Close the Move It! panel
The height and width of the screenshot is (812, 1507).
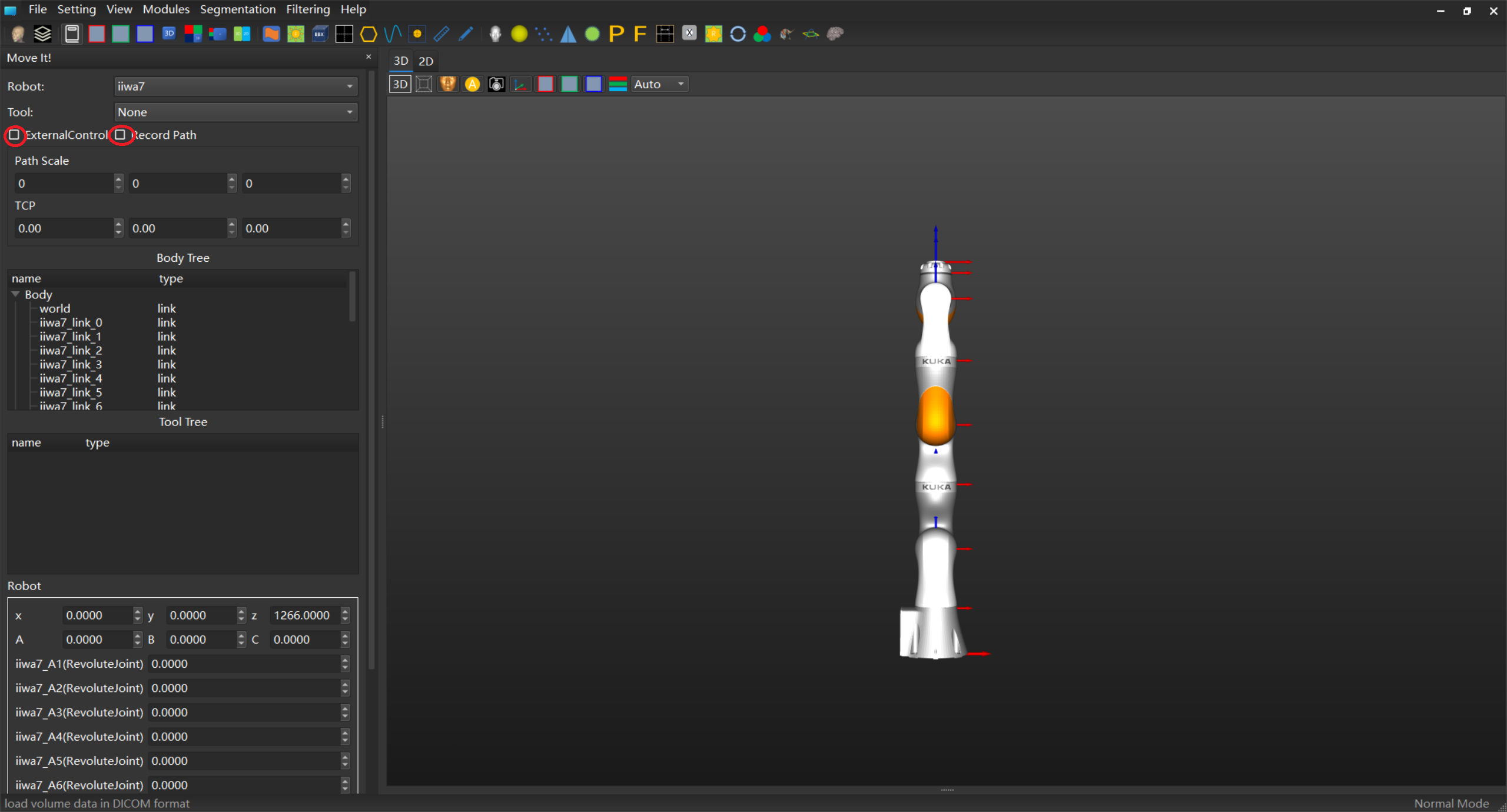click(369, 57)
